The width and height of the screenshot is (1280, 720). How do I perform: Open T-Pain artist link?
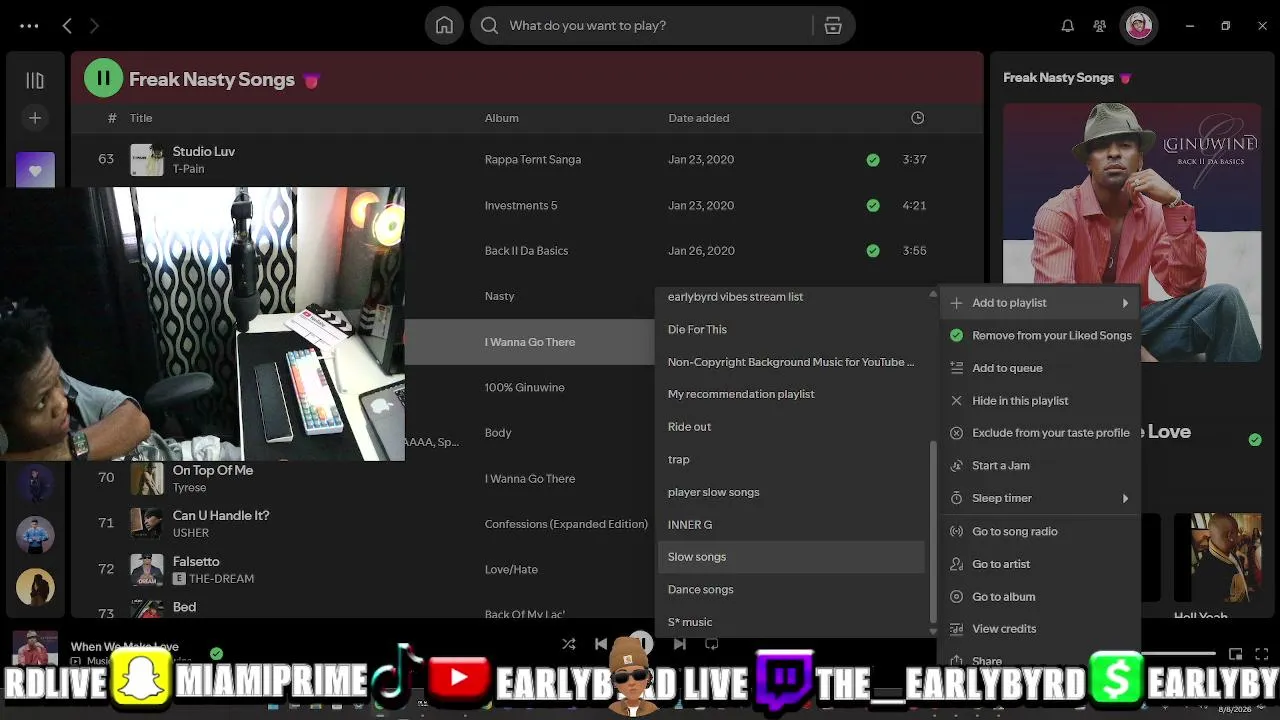tap(188, 169)
